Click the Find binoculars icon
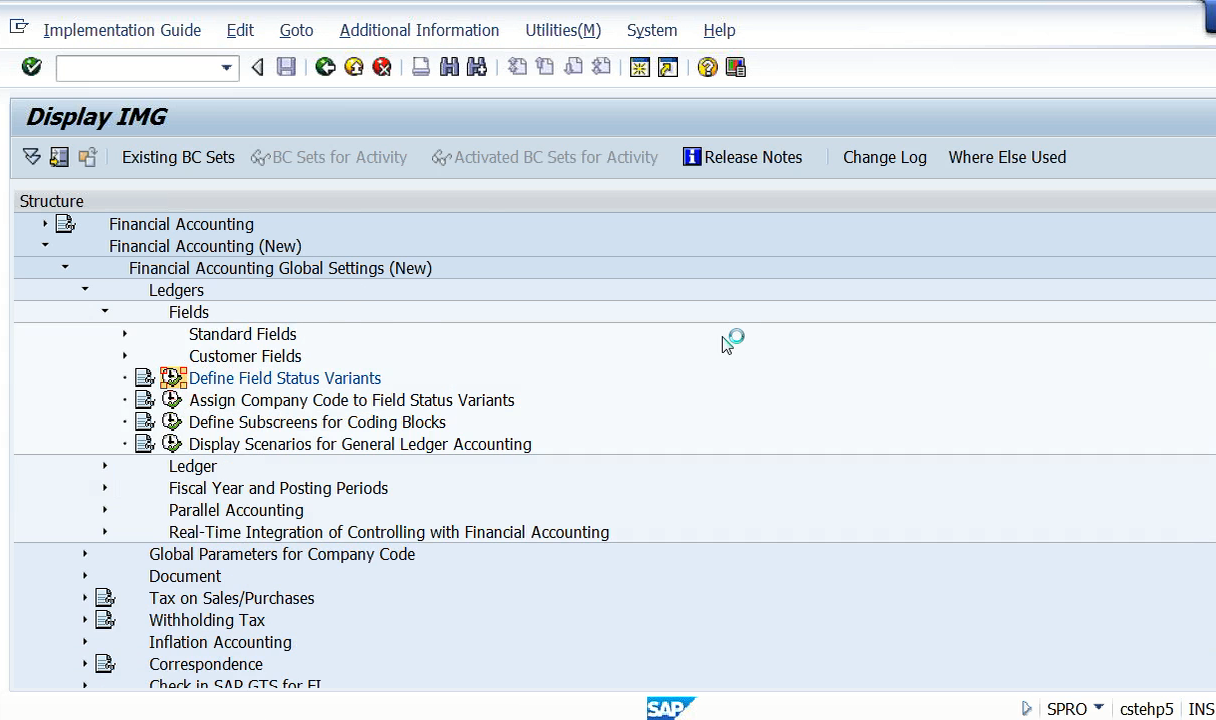Viewport: 1216px width, 720px height. (x=449, y=67)
